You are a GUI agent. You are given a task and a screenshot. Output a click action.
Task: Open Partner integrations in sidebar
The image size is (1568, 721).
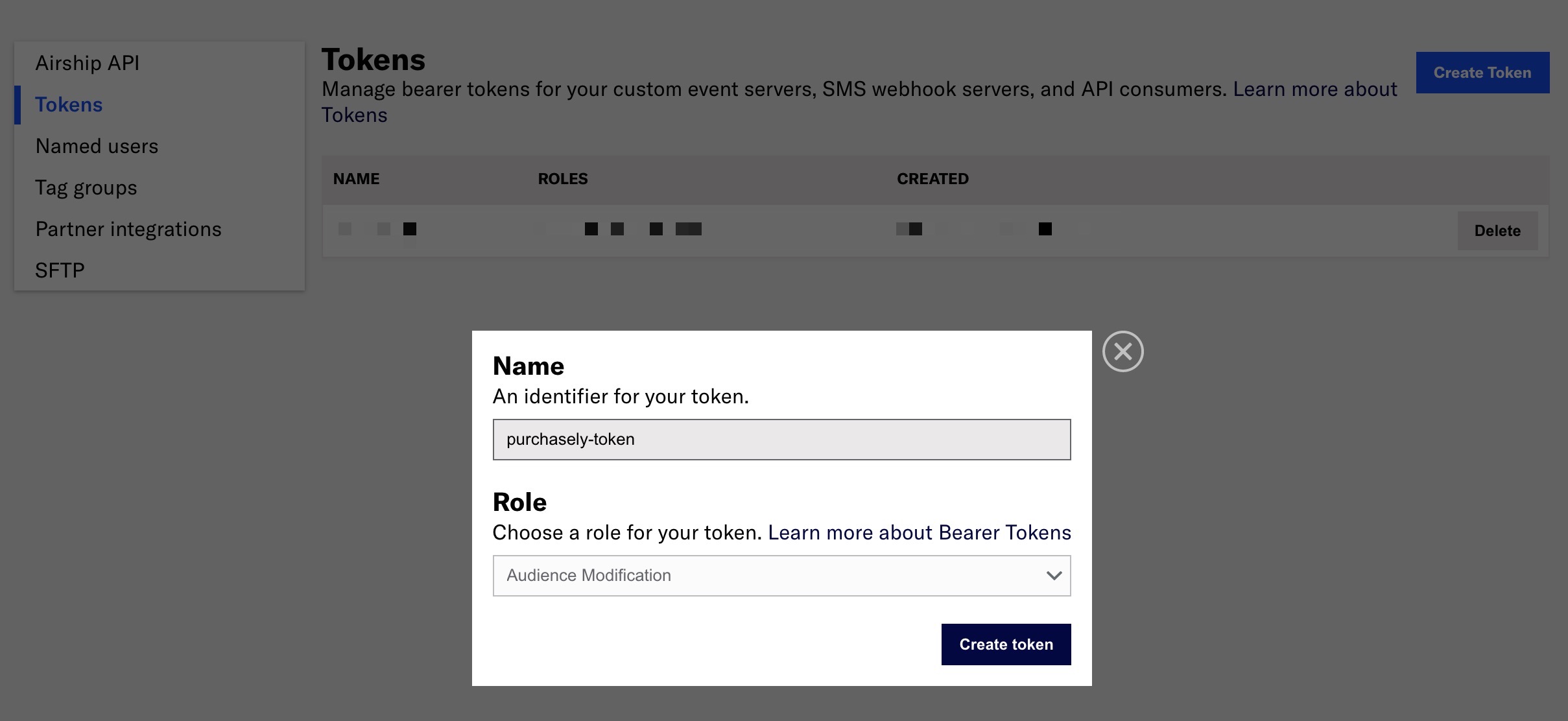coord(128,229)
